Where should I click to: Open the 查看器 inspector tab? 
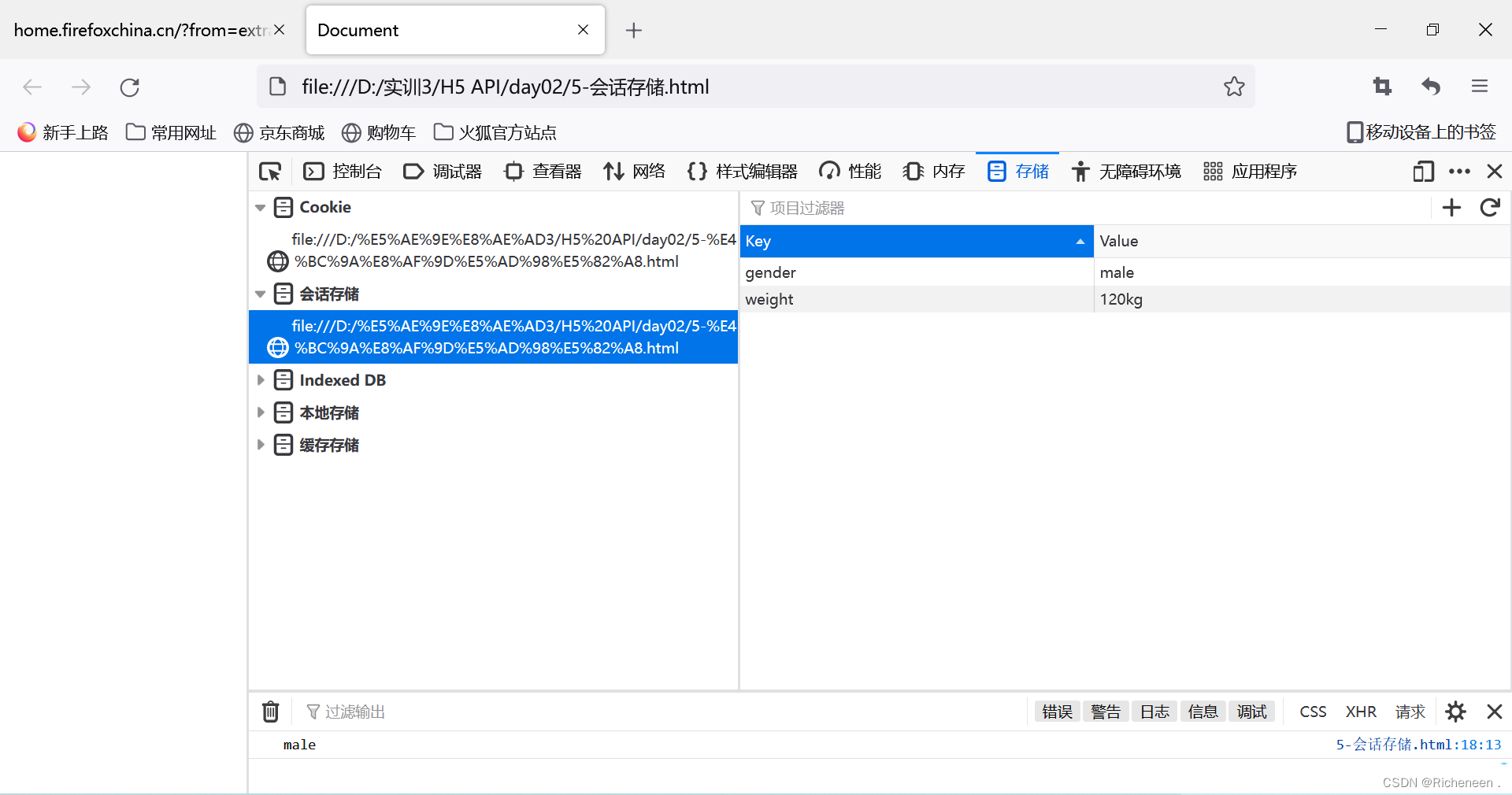543,172
